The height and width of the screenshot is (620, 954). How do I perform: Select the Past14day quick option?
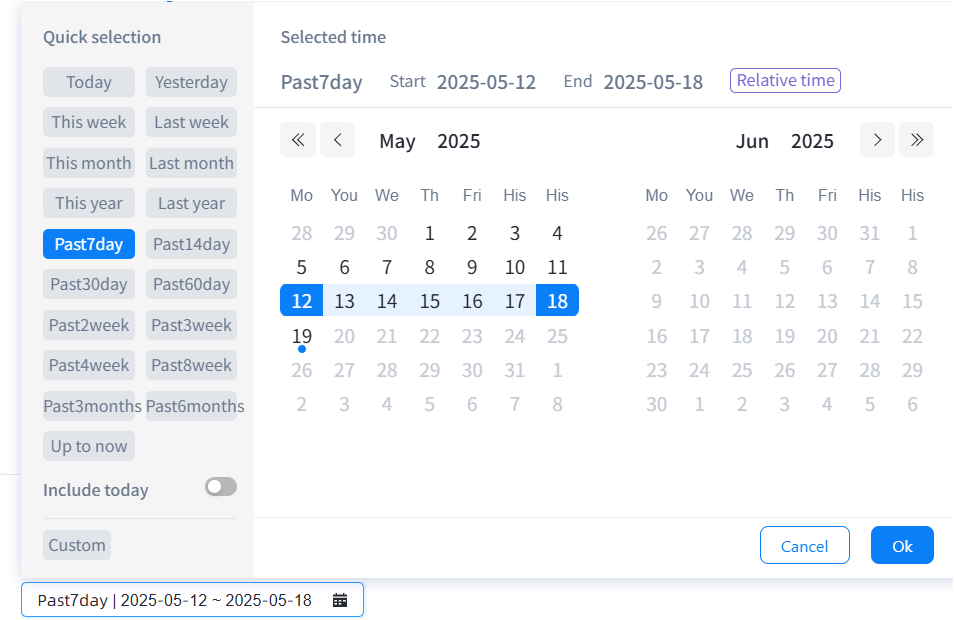pos(191,244)
